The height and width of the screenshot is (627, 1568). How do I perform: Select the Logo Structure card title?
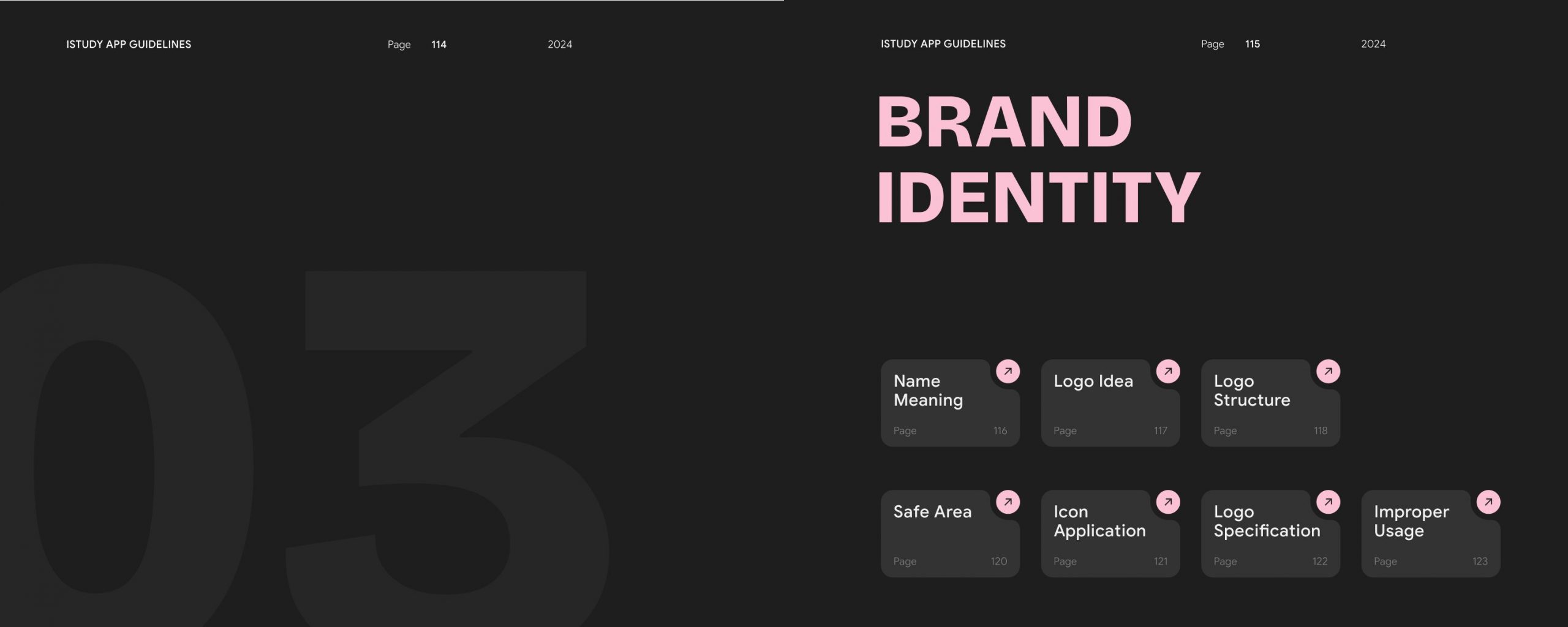click(x=1252, y=390)
